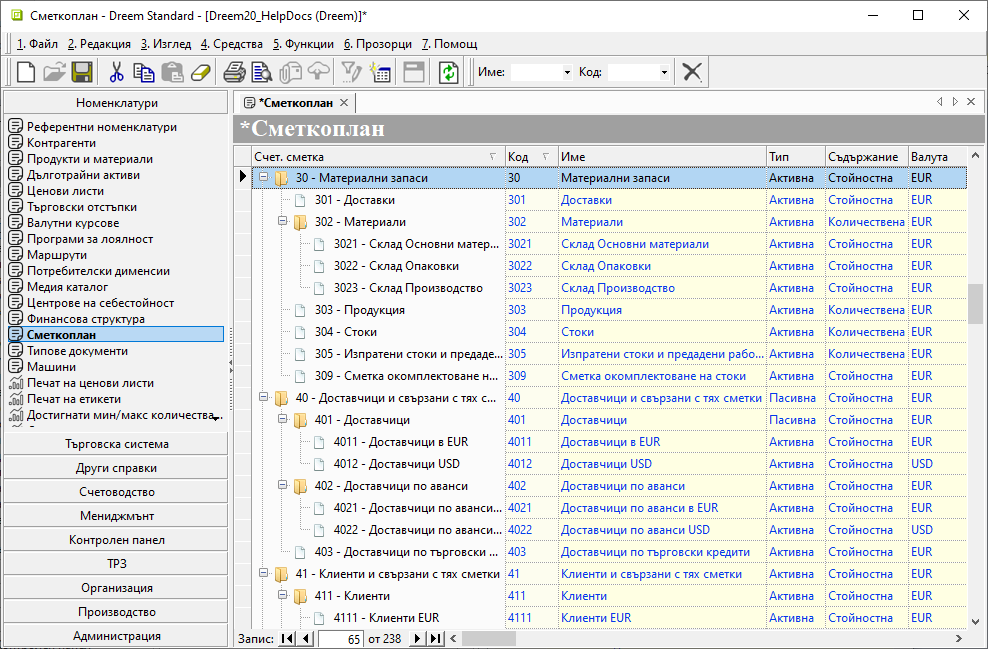988x649 pixels.
Task: Click the New document icon
Action: click(x=26, y=72)
